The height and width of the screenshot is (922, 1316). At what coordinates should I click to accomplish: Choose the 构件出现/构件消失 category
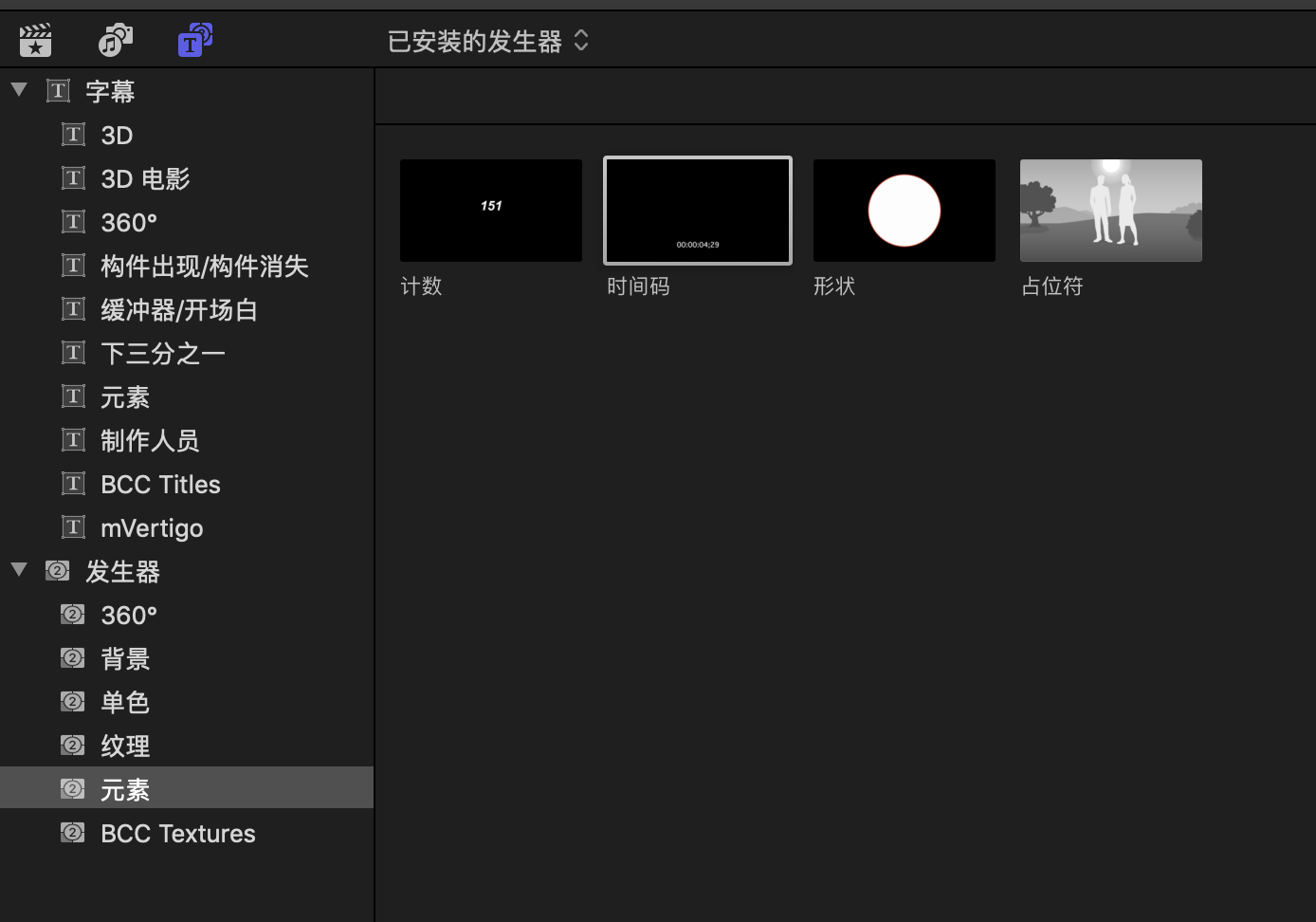tap(205, 267)
